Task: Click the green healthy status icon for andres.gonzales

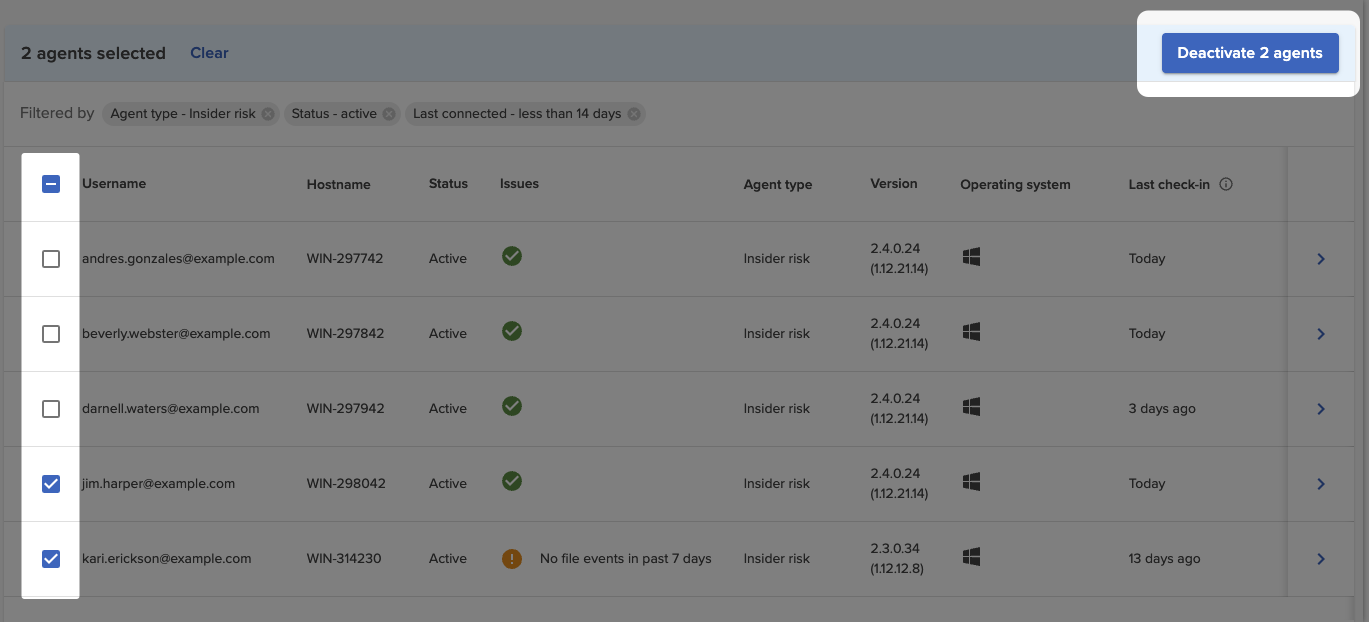Action: click(511, 256)
